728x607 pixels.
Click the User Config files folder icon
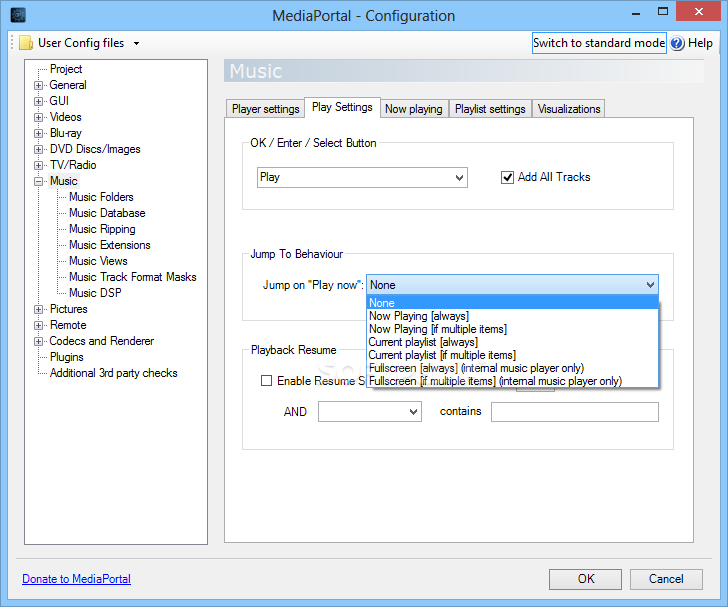[x=26, y=43]
